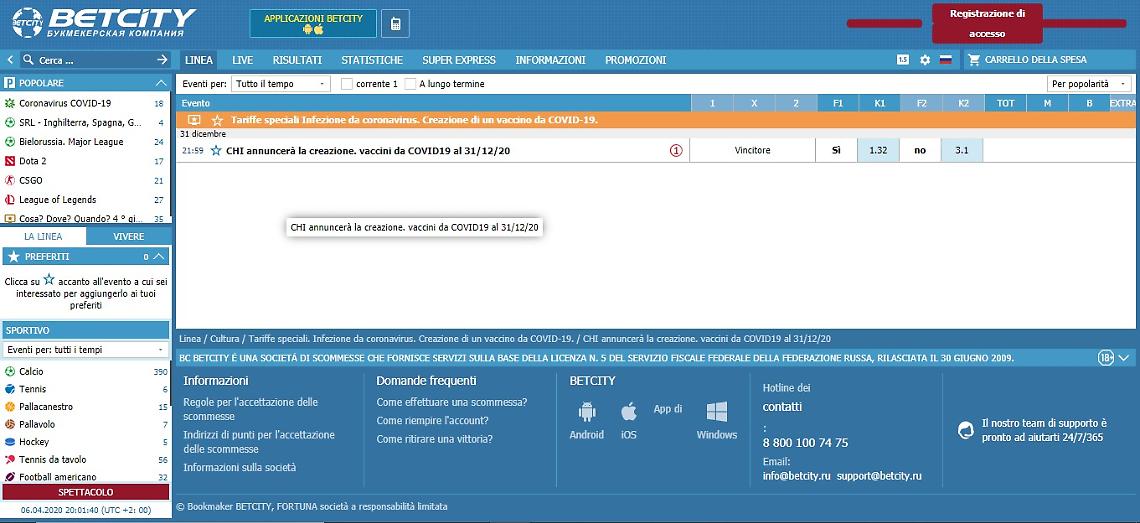The image size is (1140, 523).
Task: Click the Android app icon in footer
Action: (x=587, y=412)
